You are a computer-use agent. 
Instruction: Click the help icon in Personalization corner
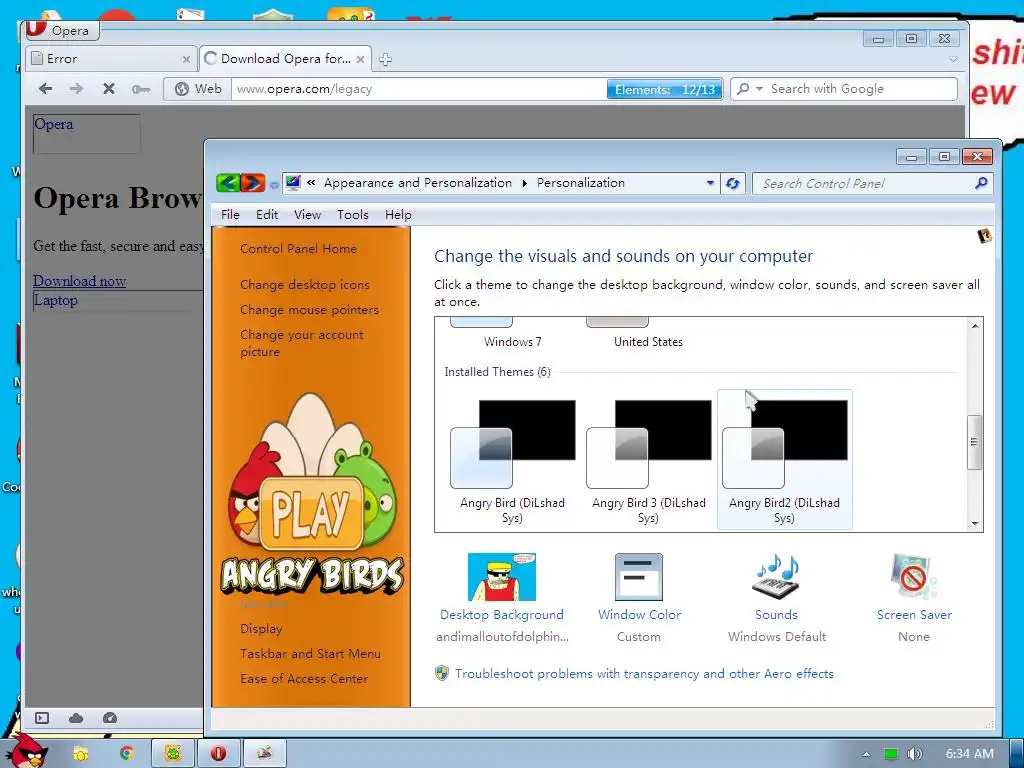point(984,236)
